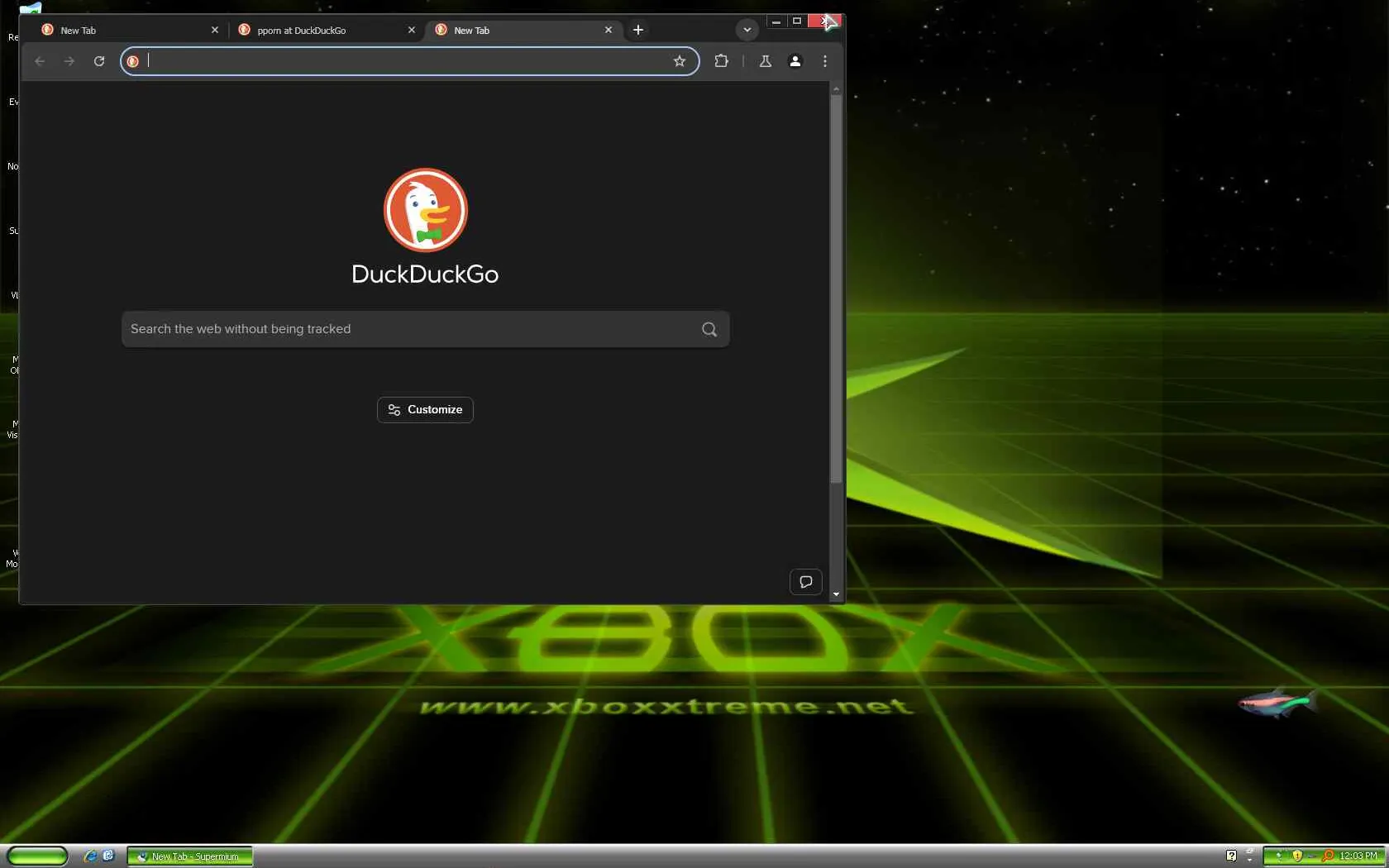
Task: Minimize the Supermium browser window
Action: click(x=776, y=21)
